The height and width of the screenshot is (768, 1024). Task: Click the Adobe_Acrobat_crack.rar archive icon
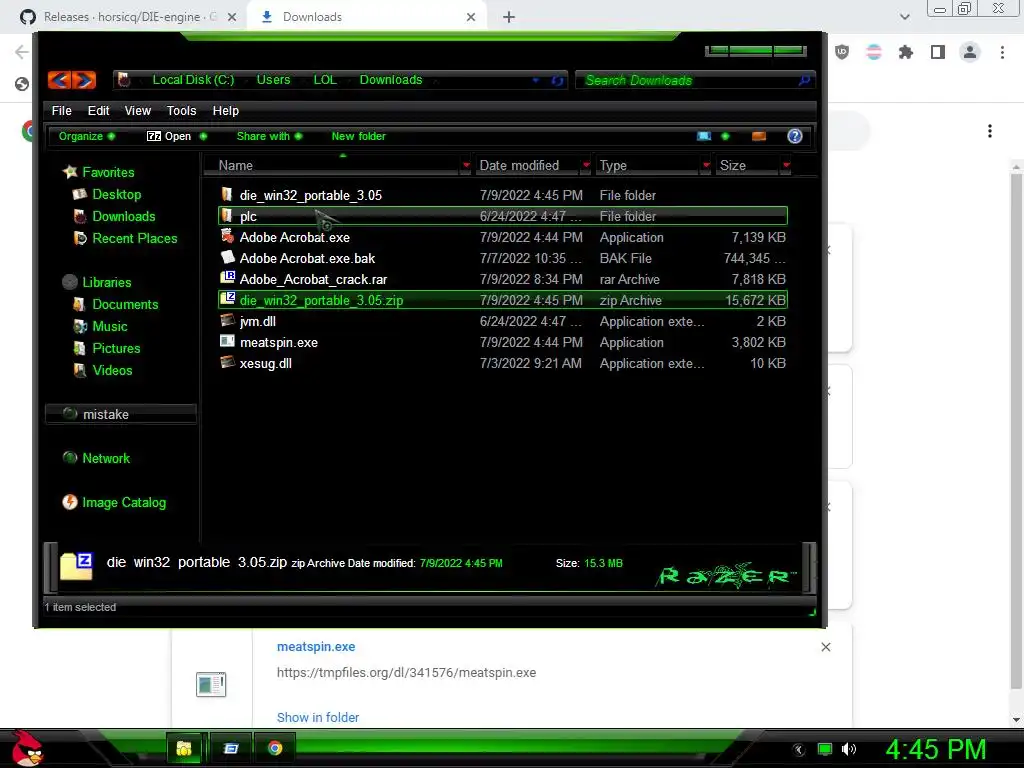[227, 278]
